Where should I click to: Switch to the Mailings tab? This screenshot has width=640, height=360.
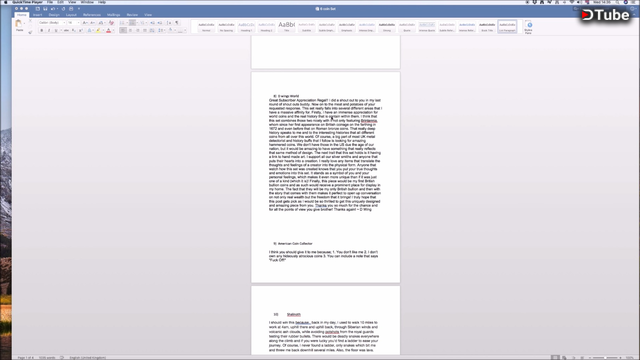(113, 15)
